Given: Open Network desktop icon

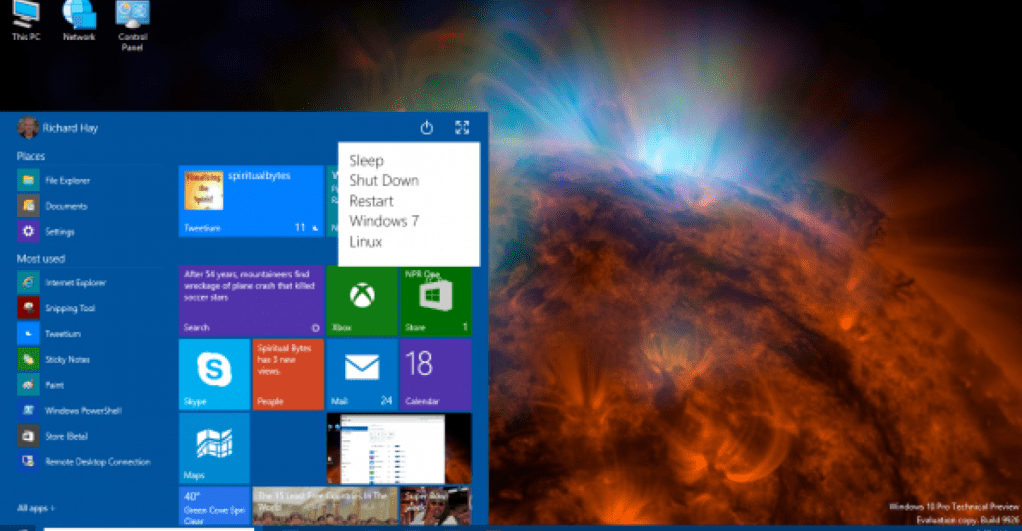Looking at the screenshot, I should [x=79, y=20].
